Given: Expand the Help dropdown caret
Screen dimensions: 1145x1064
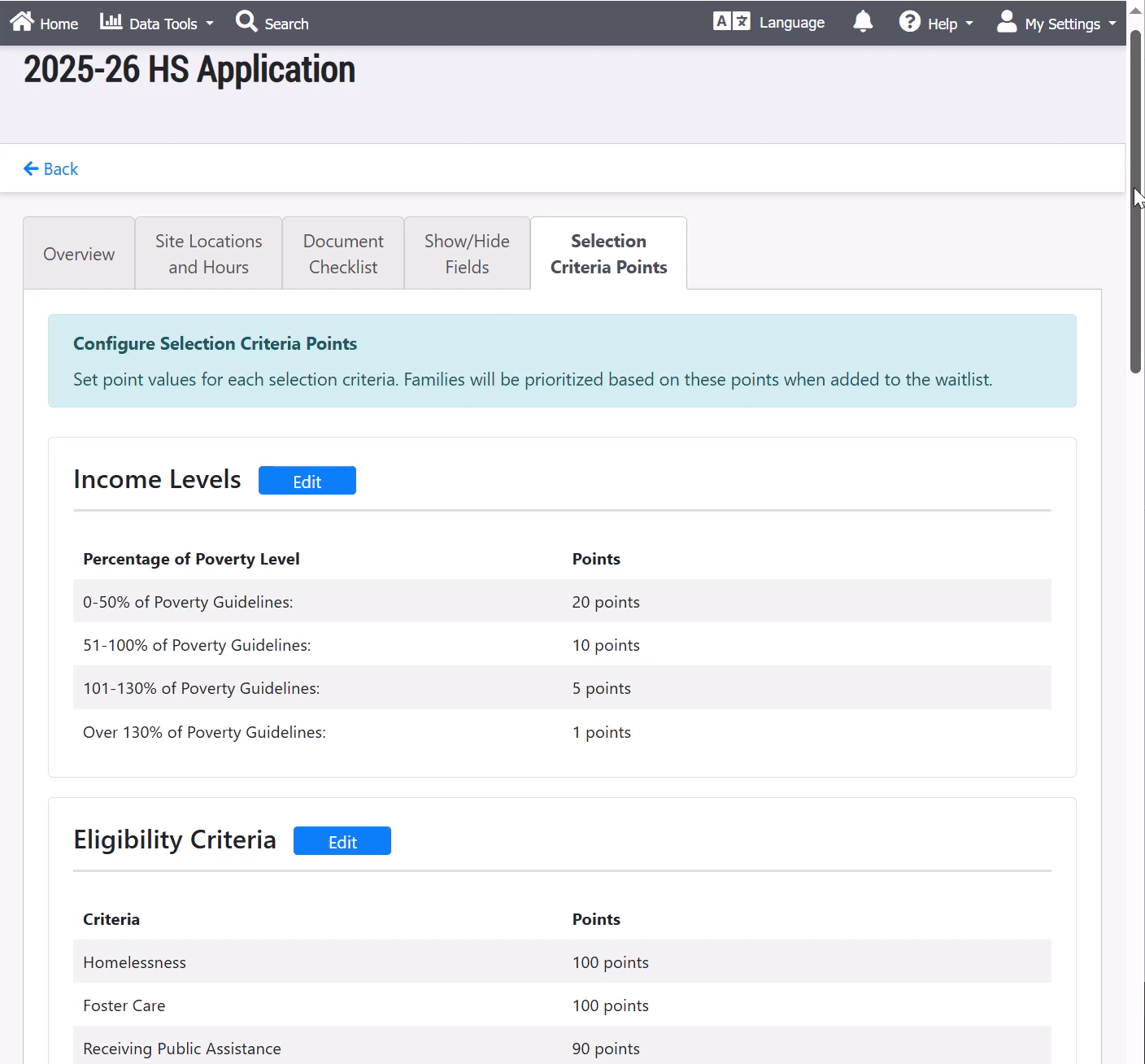Looking at the screenshot, I should 969,24.
